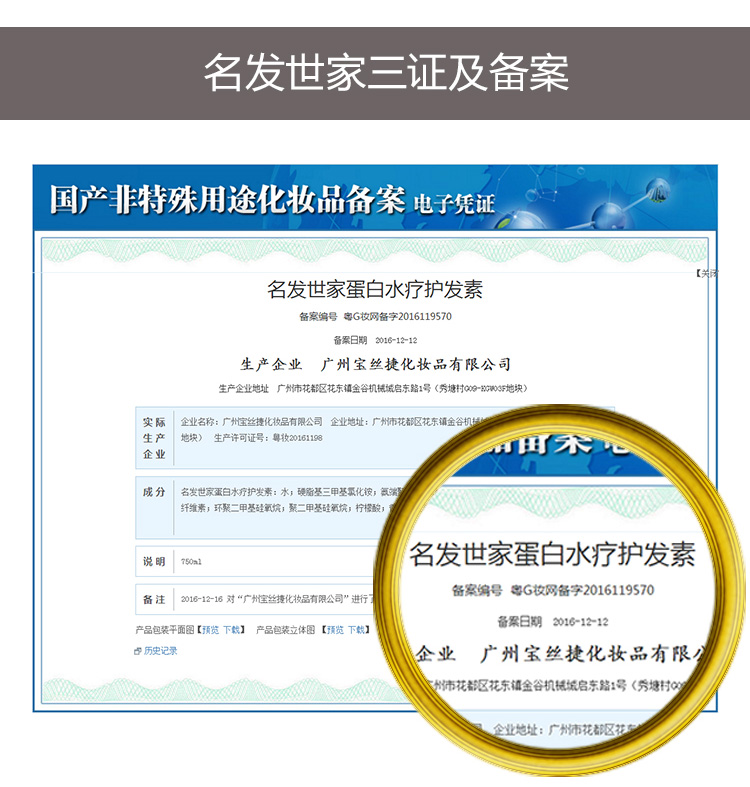Viewport: 750px width, 787px height.
Task: Click the 名发世家三证及备案 page header
Action: coord(386,73)
